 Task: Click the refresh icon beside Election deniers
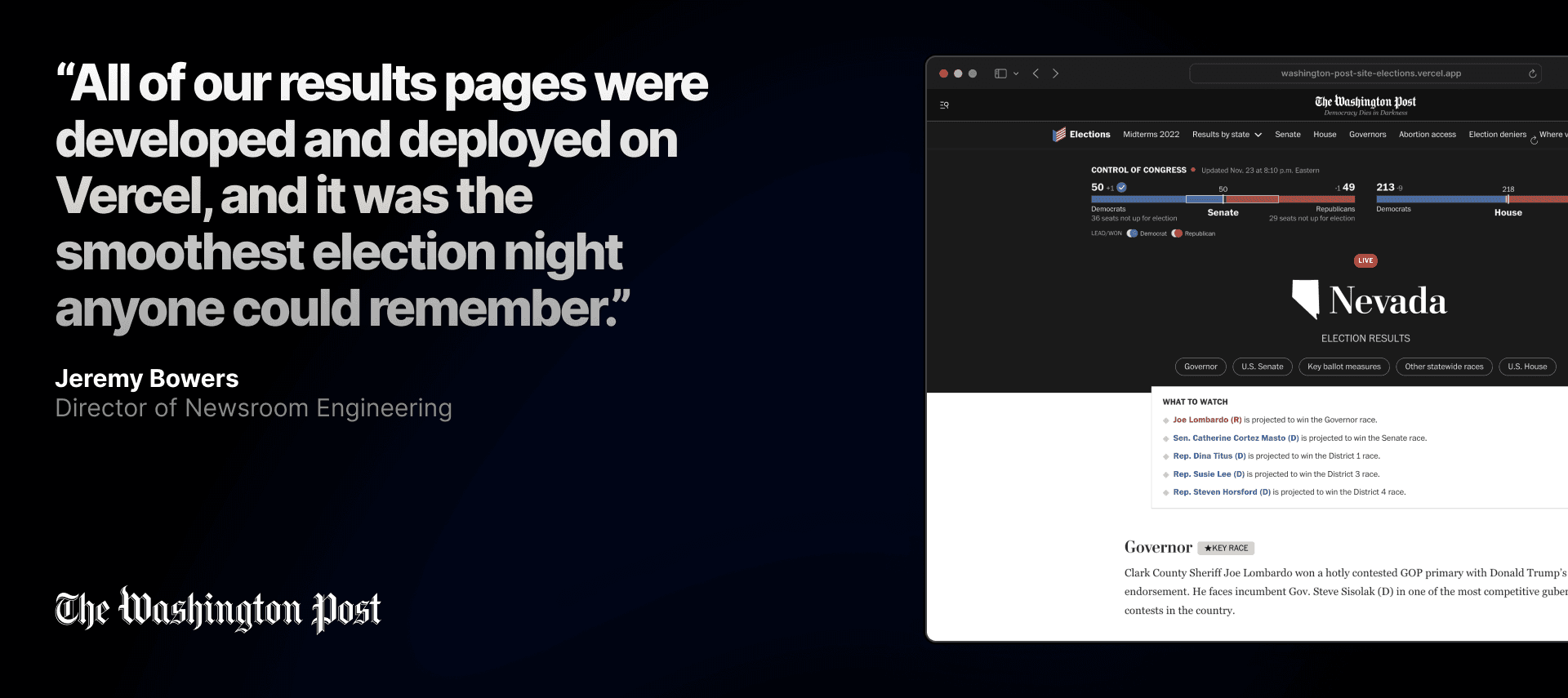point(1534,140)
